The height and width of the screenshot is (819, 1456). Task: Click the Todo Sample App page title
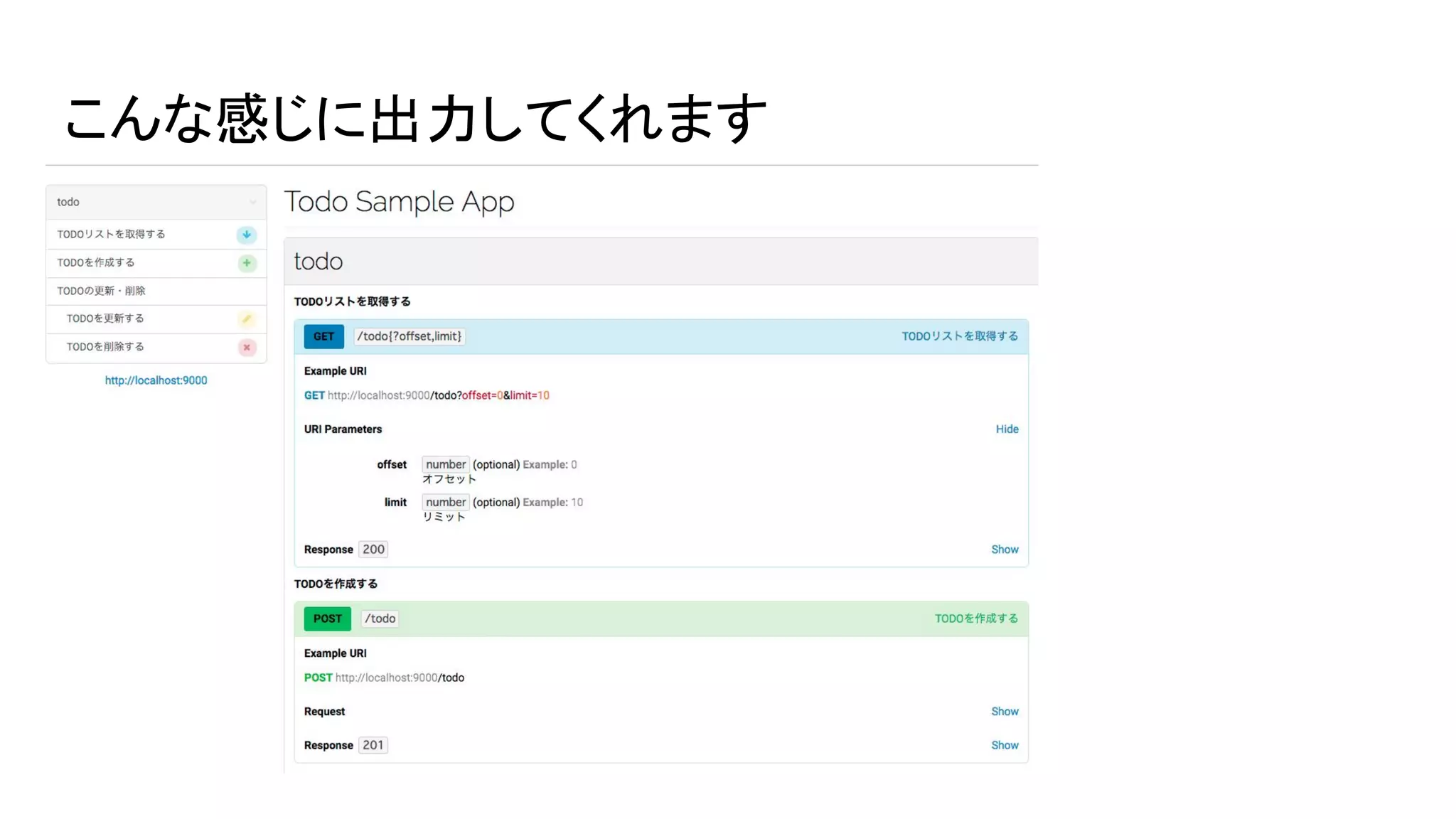(399, 203)
